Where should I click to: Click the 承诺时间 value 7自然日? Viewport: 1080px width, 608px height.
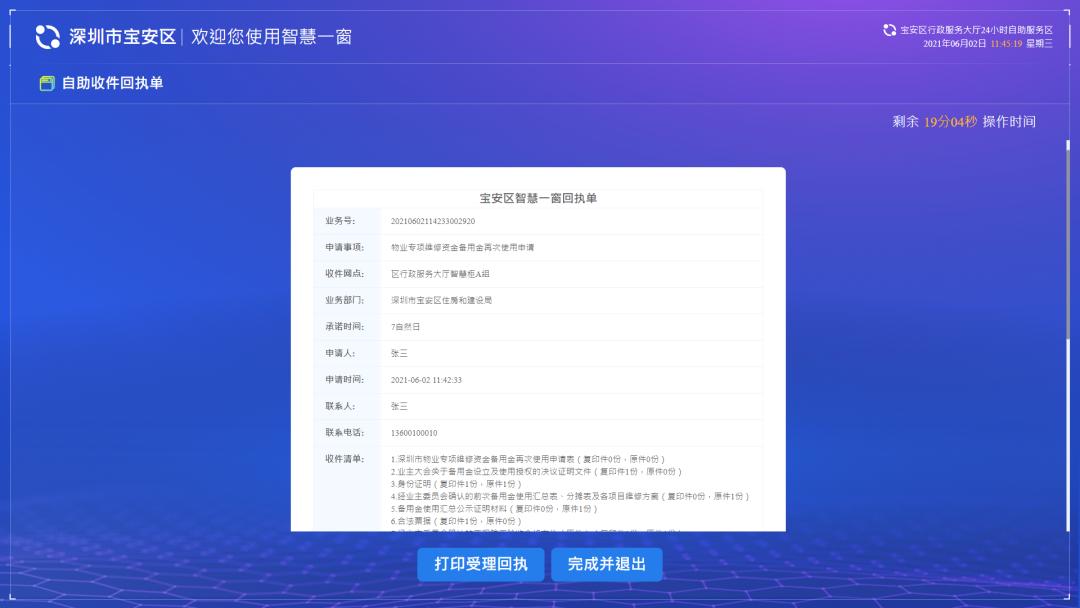[x=405, y=327]
